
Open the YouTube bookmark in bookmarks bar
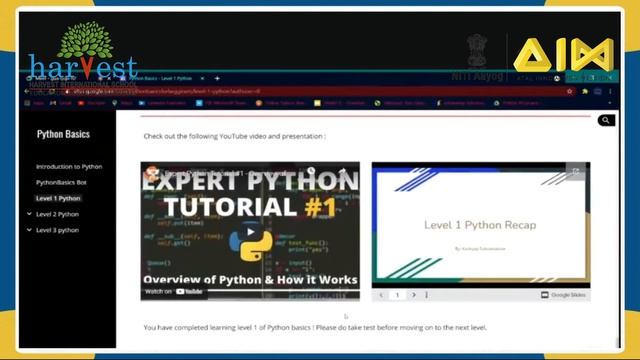(x=92, y=103)
